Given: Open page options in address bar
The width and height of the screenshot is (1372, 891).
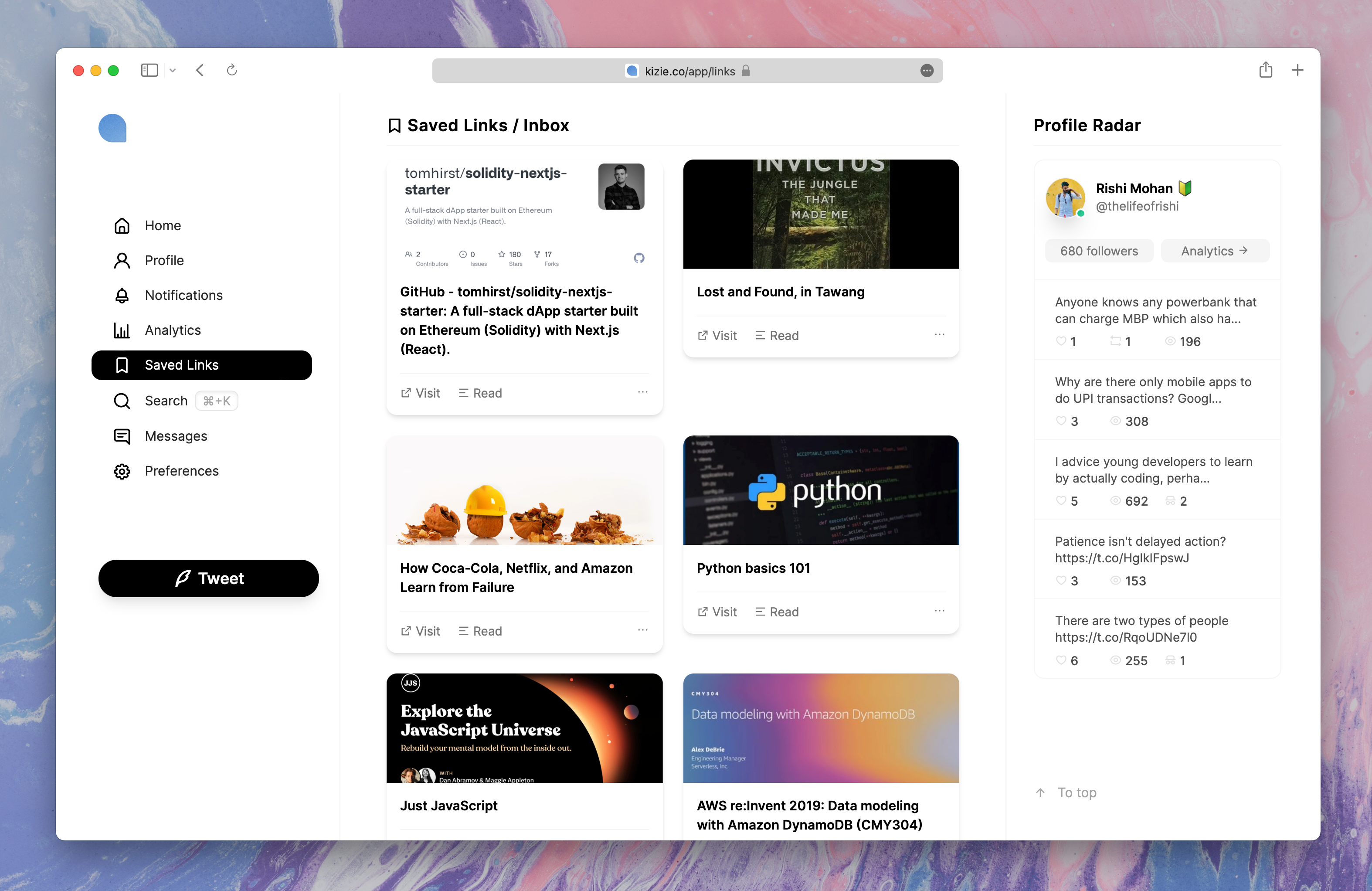Looking at the screenshot, I should (x=927, y=70).
